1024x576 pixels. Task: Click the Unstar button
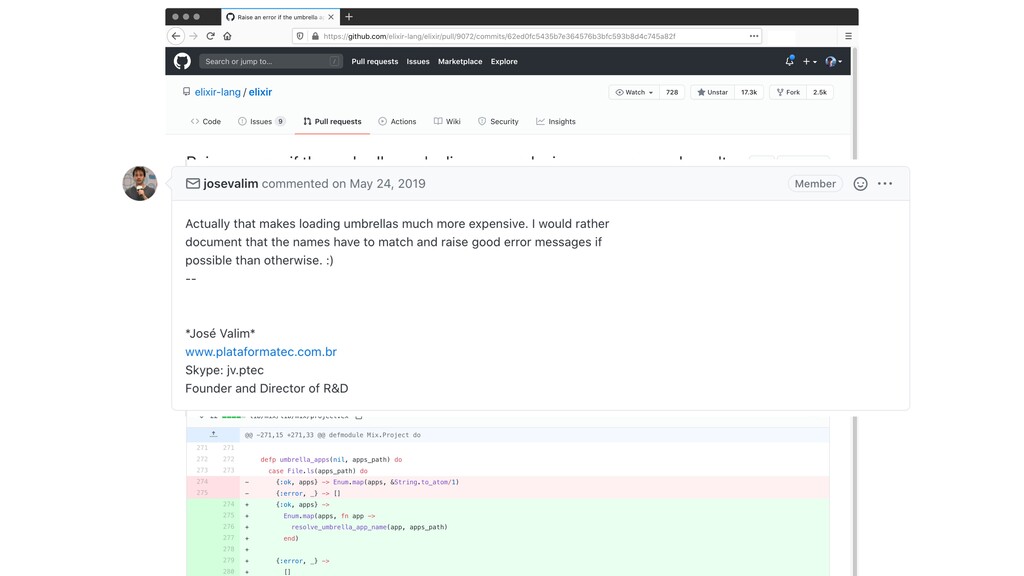tap(712, 92)
